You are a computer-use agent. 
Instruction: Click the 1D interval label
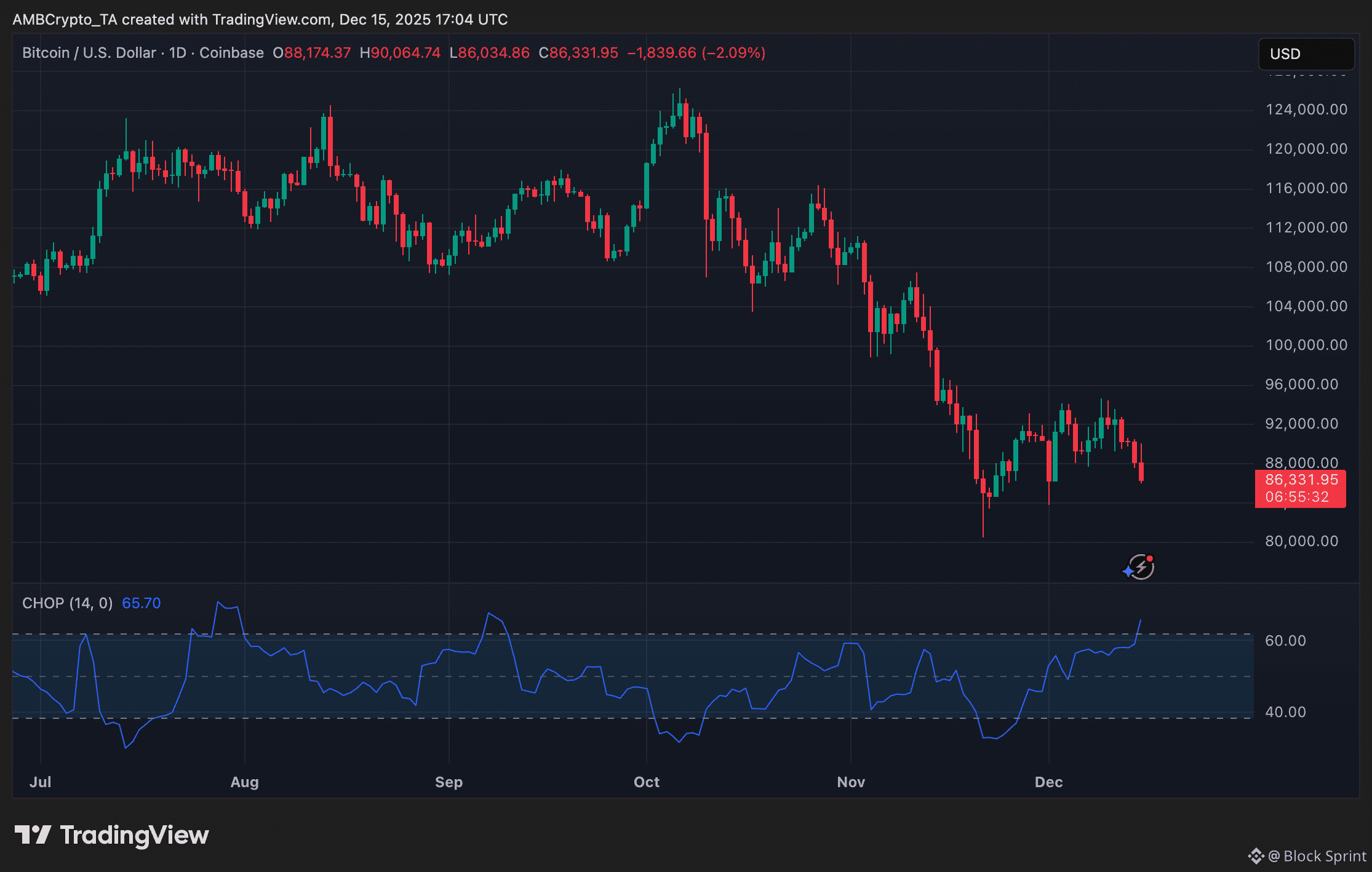(x=177, y=53)
